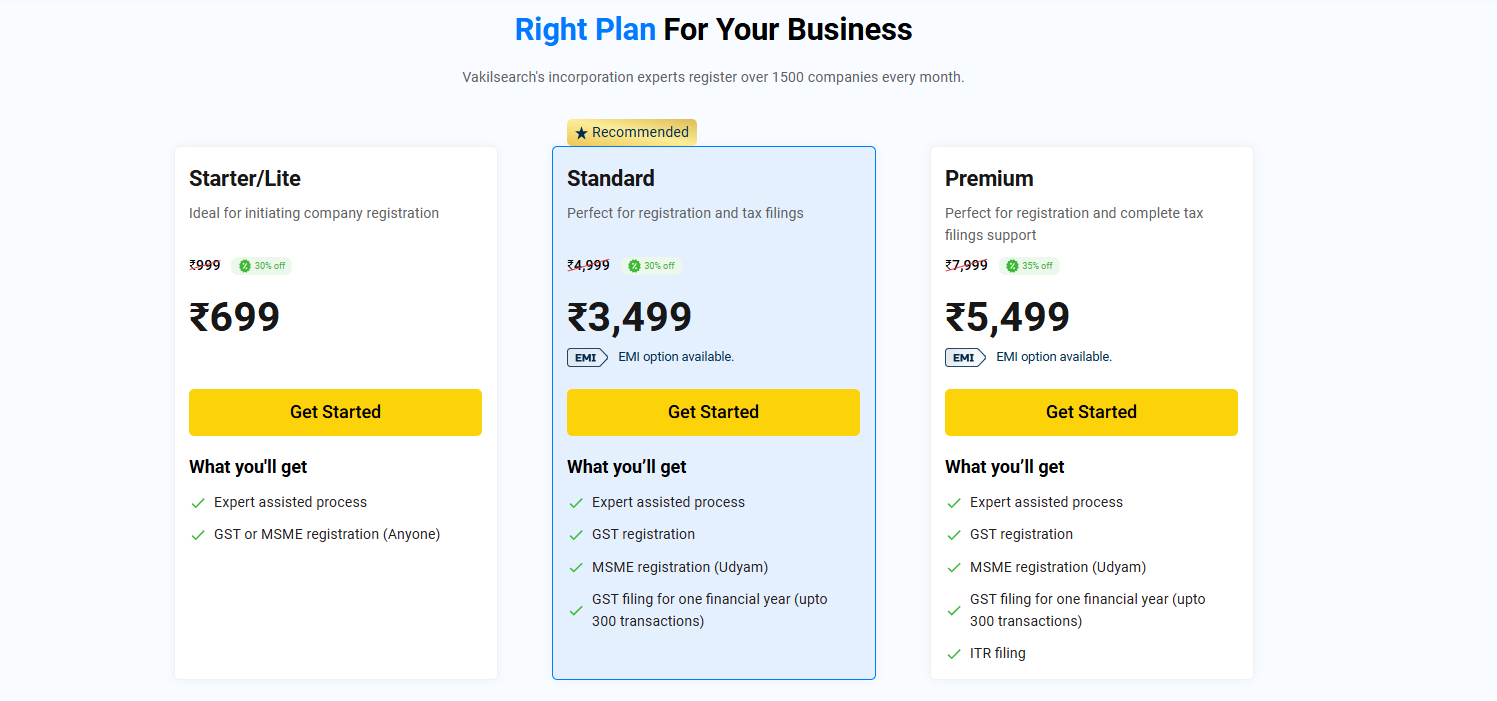Select the Standard plan heading
This screenshot has width=1497, height=701.
pos(611,179)
